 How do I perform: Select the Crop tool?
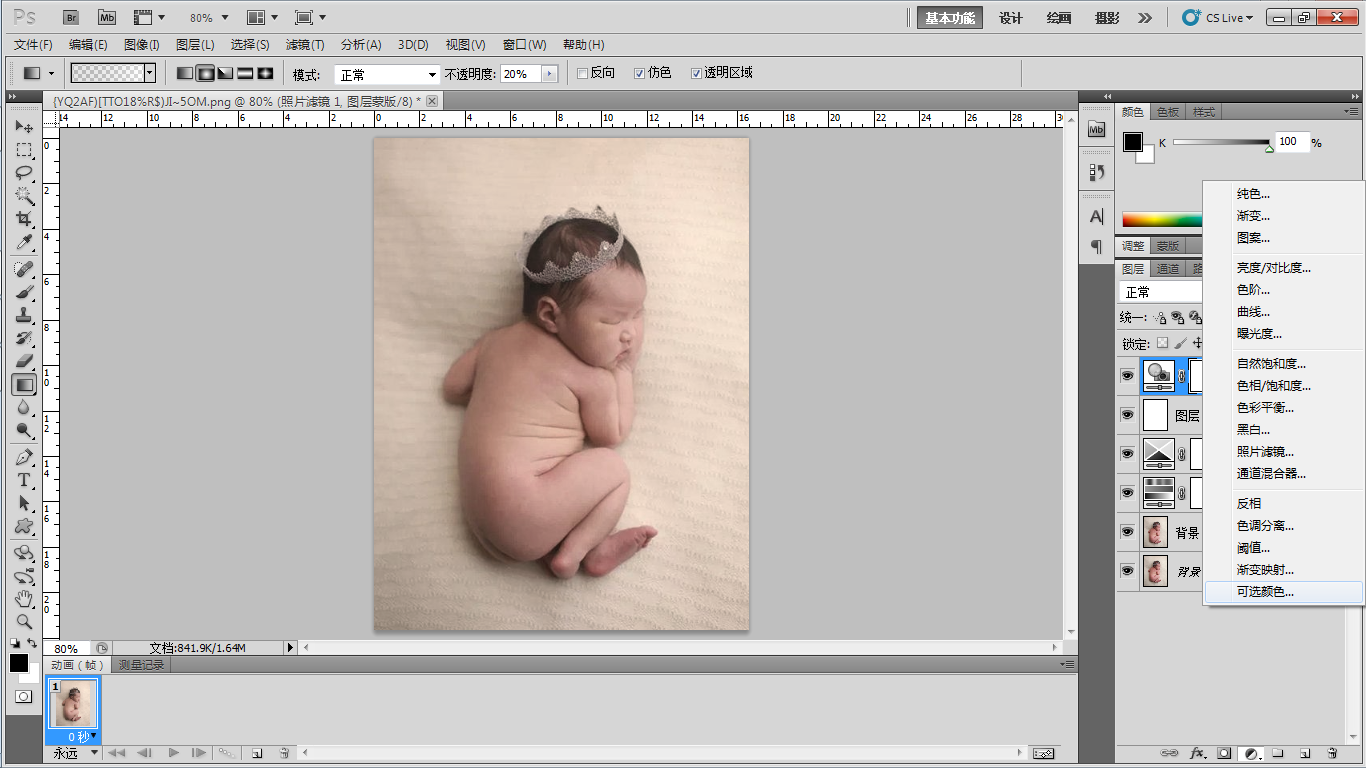24,219
